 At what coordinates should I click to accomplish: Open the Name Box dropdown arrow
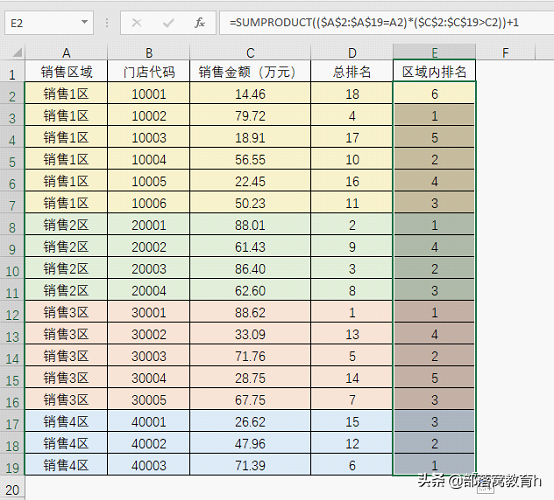point(84,22)
